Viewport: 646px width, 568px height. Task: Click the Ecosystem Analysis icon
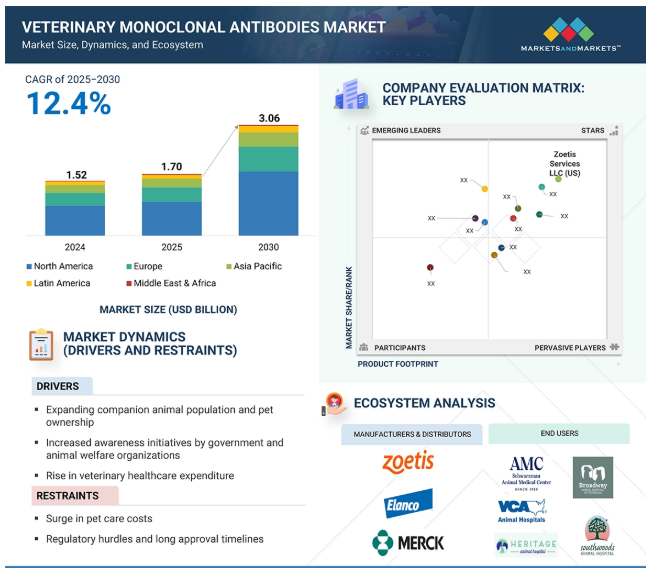pos(333,404)
